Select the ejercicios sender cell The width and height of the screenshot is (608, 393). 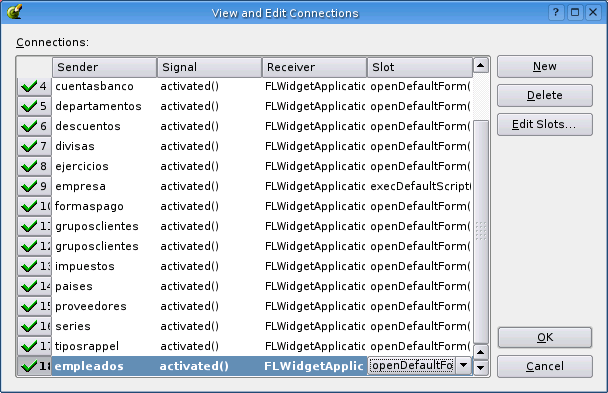point(105,166)
